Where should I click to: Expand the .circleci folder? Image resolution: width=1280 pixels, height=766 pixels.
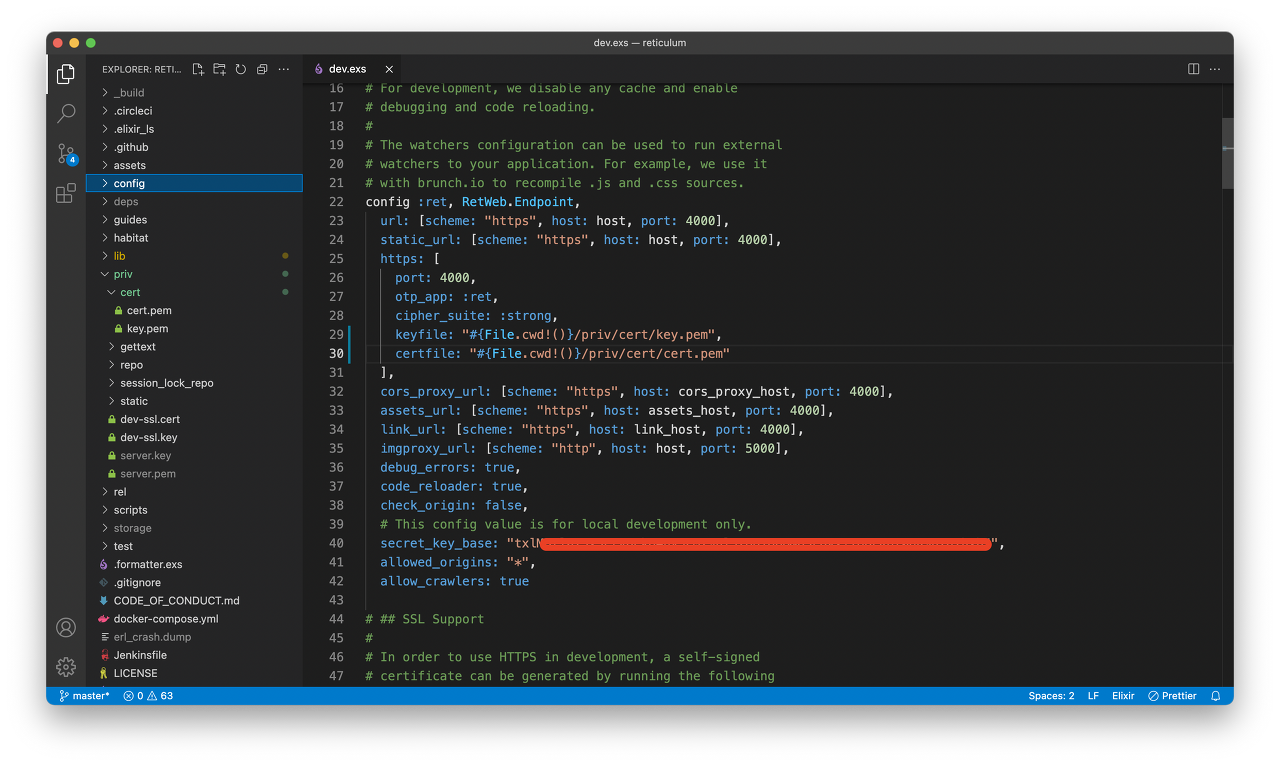194,111
